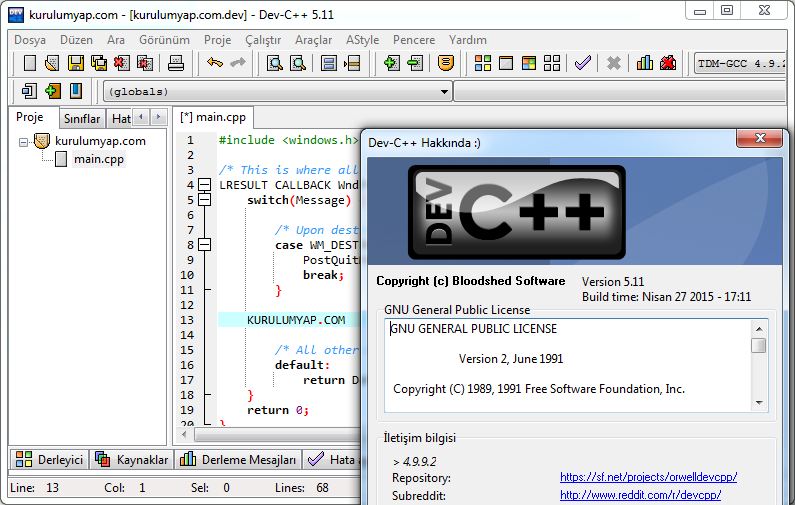Click Add to Project green plus icon
Viewport: 795px width, 505px height.
[x=391, y=63]
